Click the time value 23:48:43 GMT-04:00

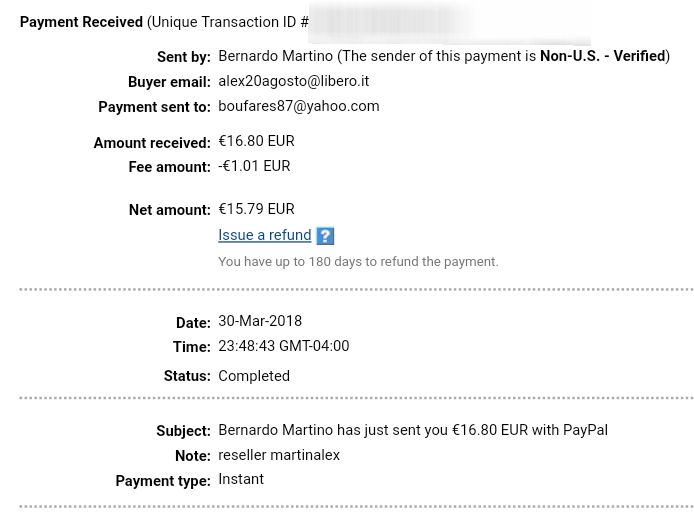tap(284, 346)
